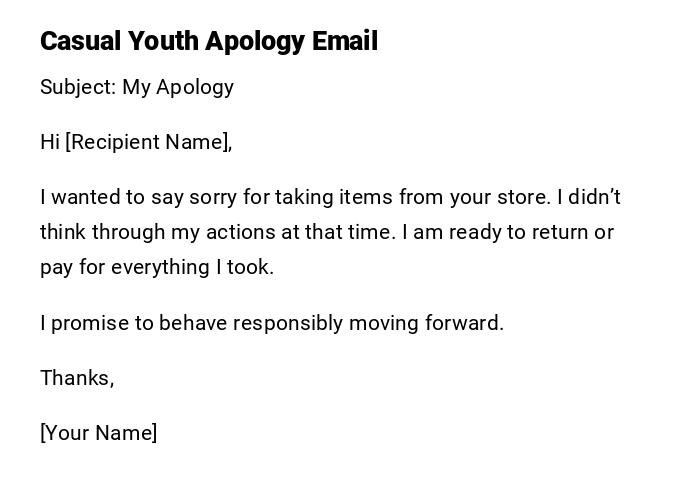700x495 pixels.
Task: Click 'My Apology' in the subject line
Action: click(178, 87)
